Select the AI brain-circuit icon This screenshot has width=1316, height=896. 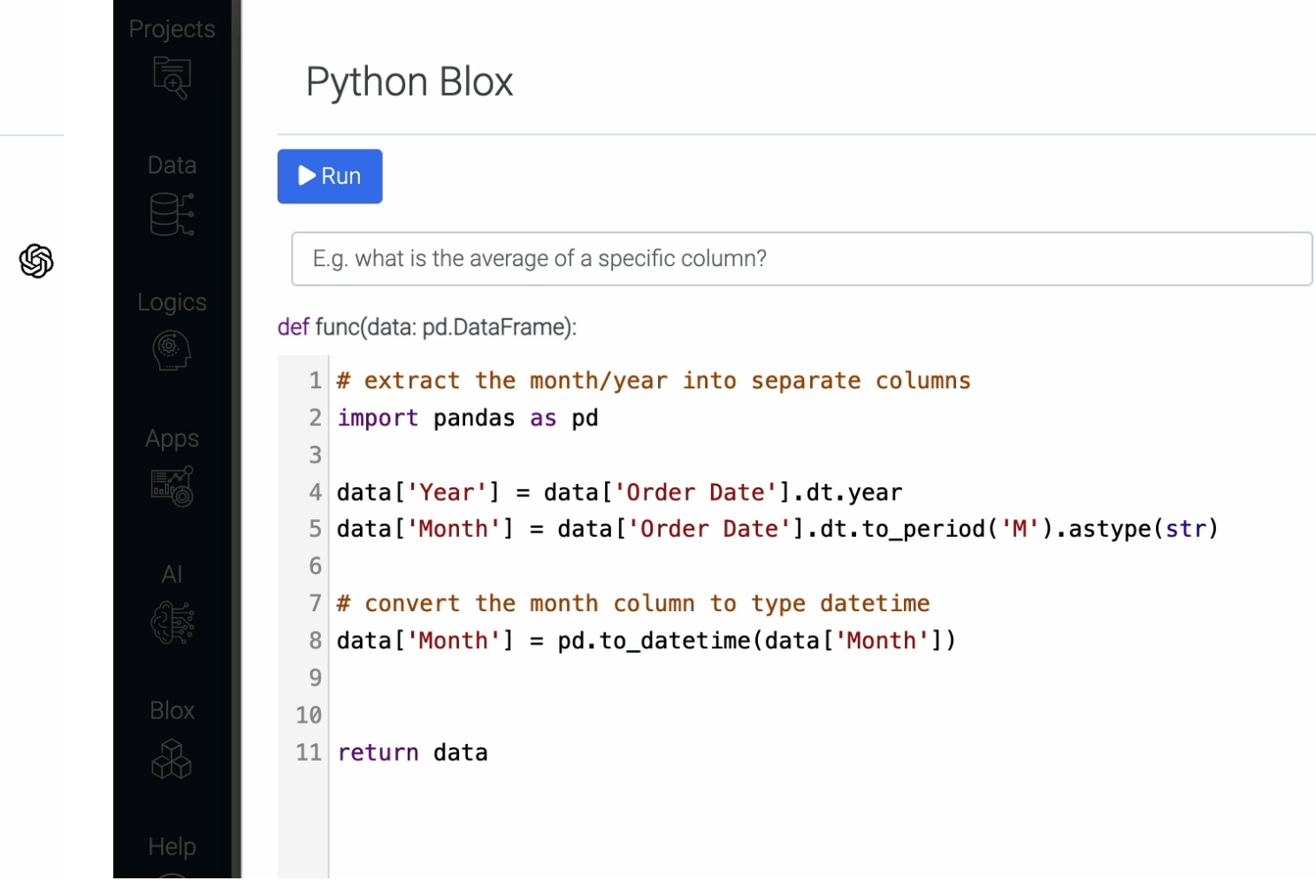coord(172,623)
